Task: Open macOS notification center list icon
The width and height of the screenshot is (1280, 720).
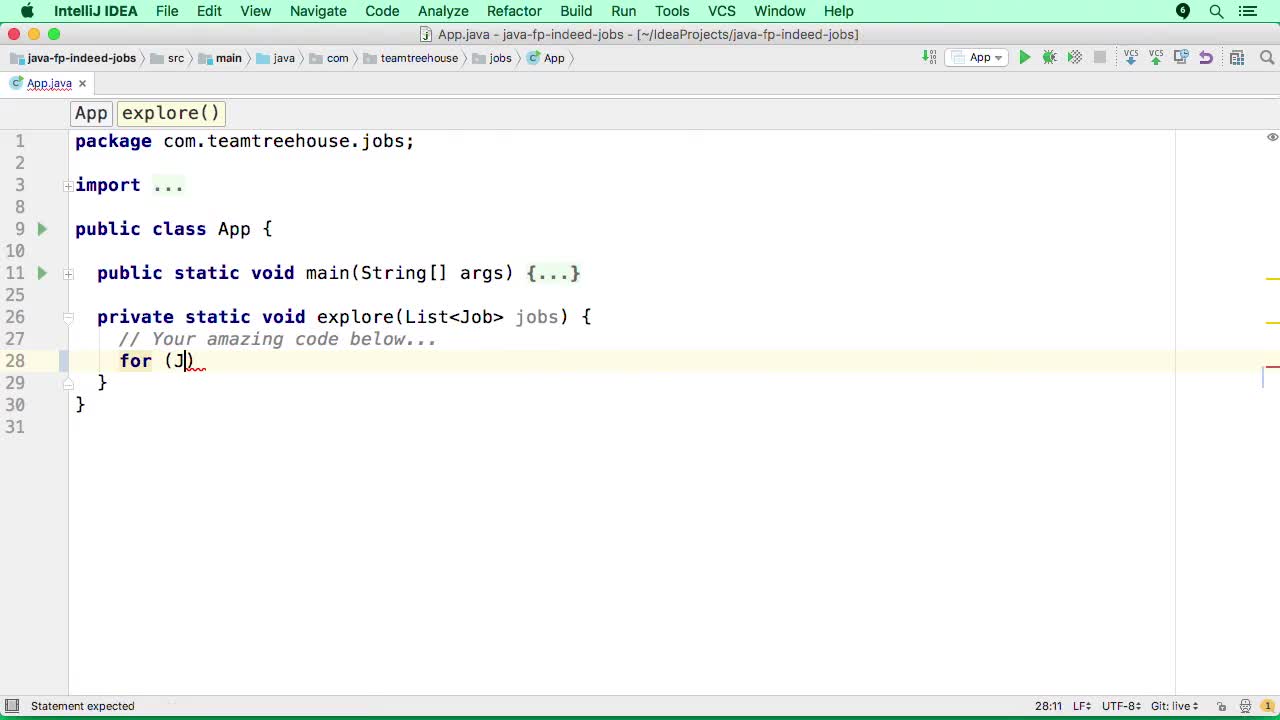Action: pyautogui.click(x=1250, y=11)
